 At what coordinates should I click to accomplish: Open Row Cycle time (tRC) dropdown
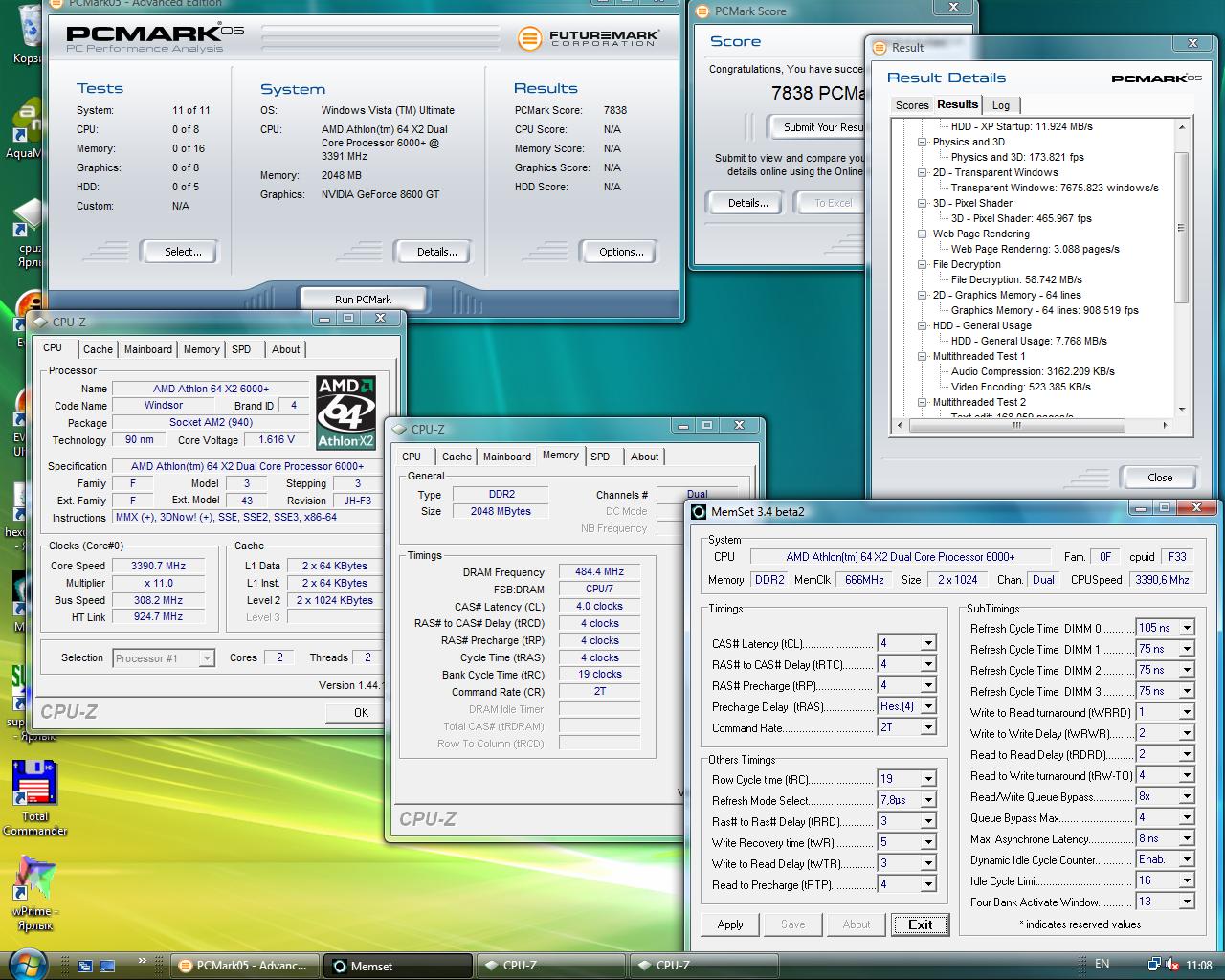[928, 779]
